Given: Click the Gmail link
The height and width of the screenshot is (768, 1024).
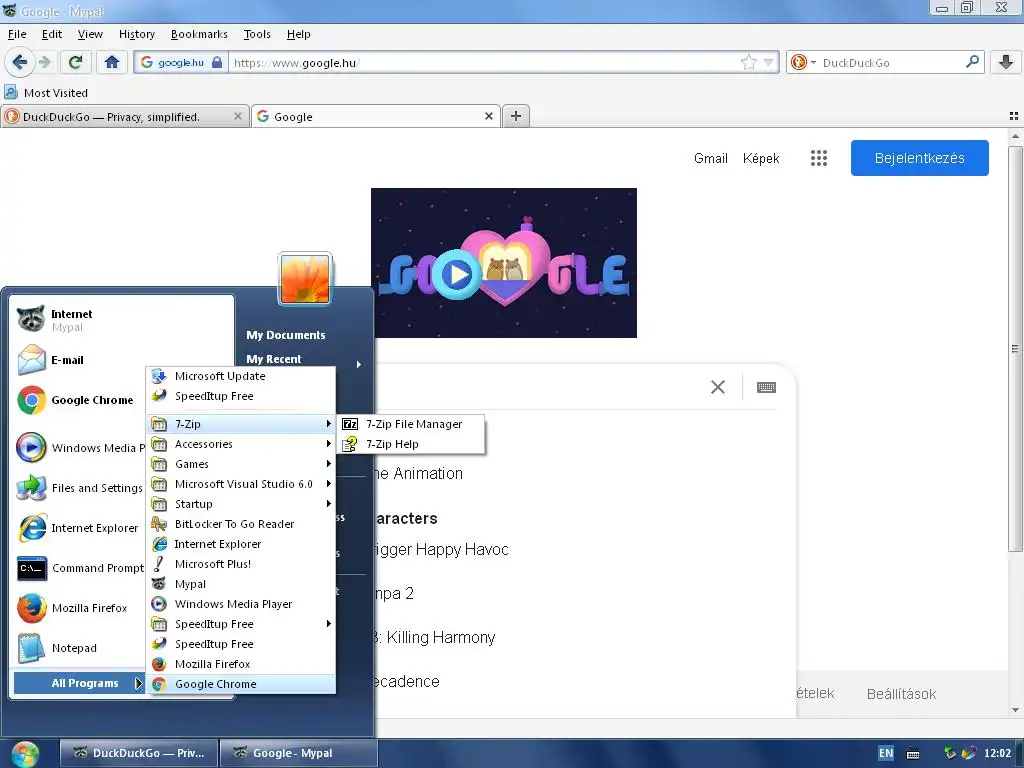Looking at the screenshot, I should coord(711,158).
